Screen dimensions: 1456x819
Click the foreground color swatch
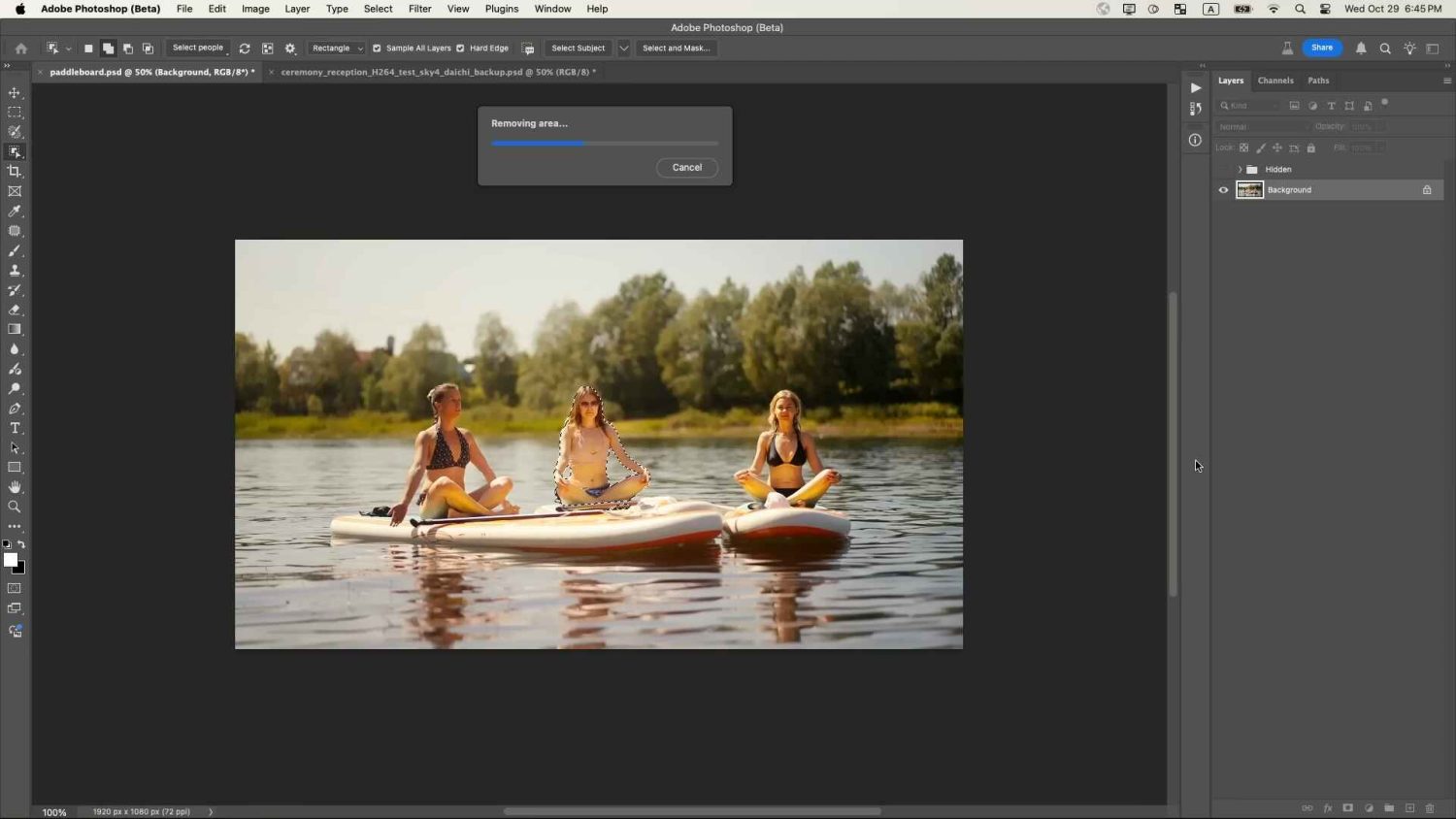(x=10, y=560)
